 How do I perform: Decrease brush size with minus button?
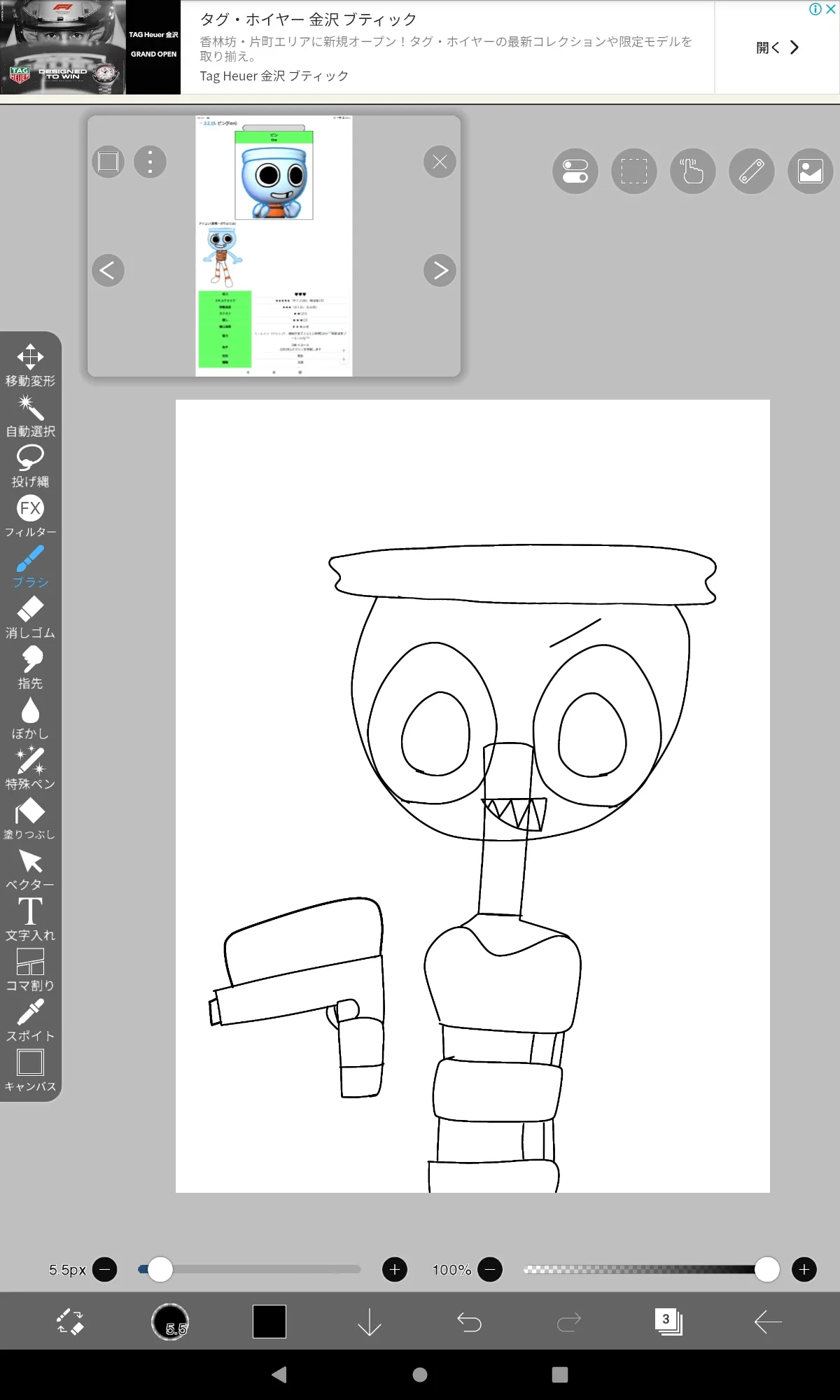click(105, 1269)
